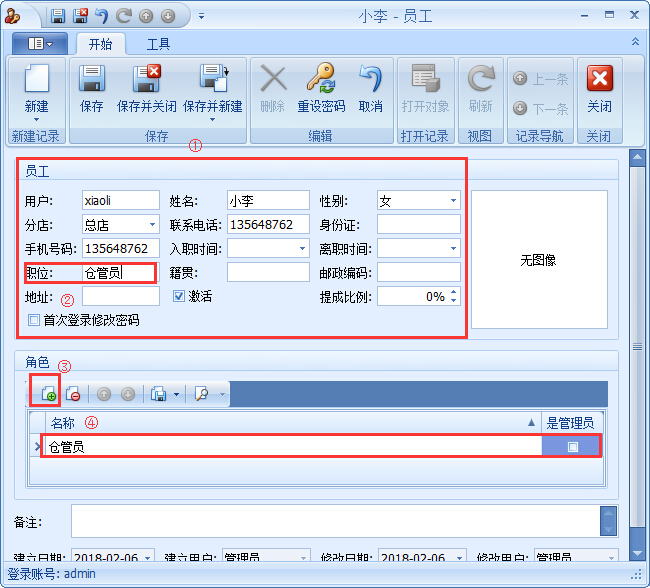The image size is (650, 588).
Task: Click the 职位 (Position) input field
Action: pyautogui.click(x=118, y=272)
